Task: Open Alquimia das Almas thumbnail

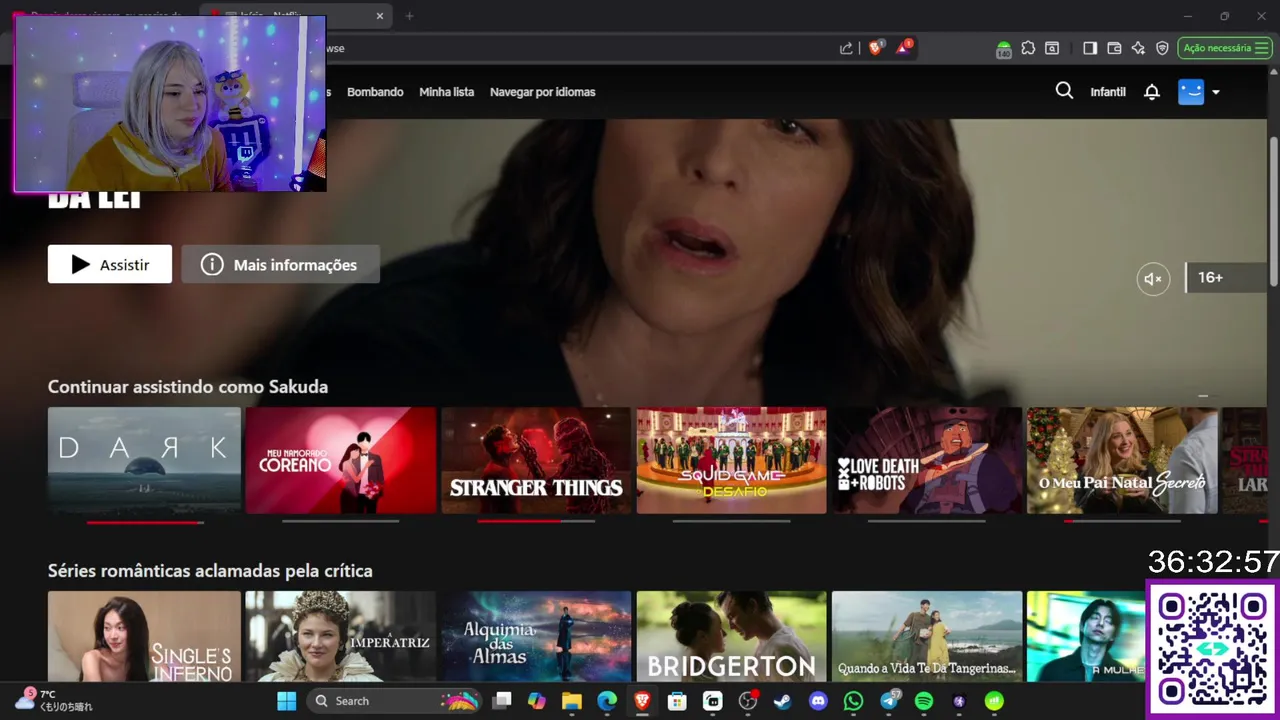Action: tap(536, 637)
